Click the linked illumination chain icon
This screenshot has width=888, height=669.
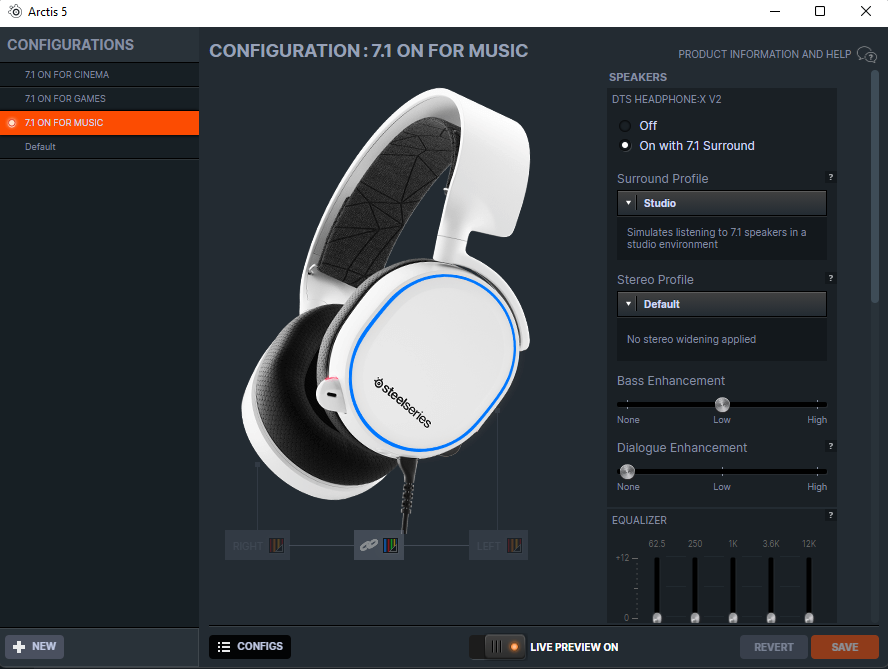click(369, 546)
